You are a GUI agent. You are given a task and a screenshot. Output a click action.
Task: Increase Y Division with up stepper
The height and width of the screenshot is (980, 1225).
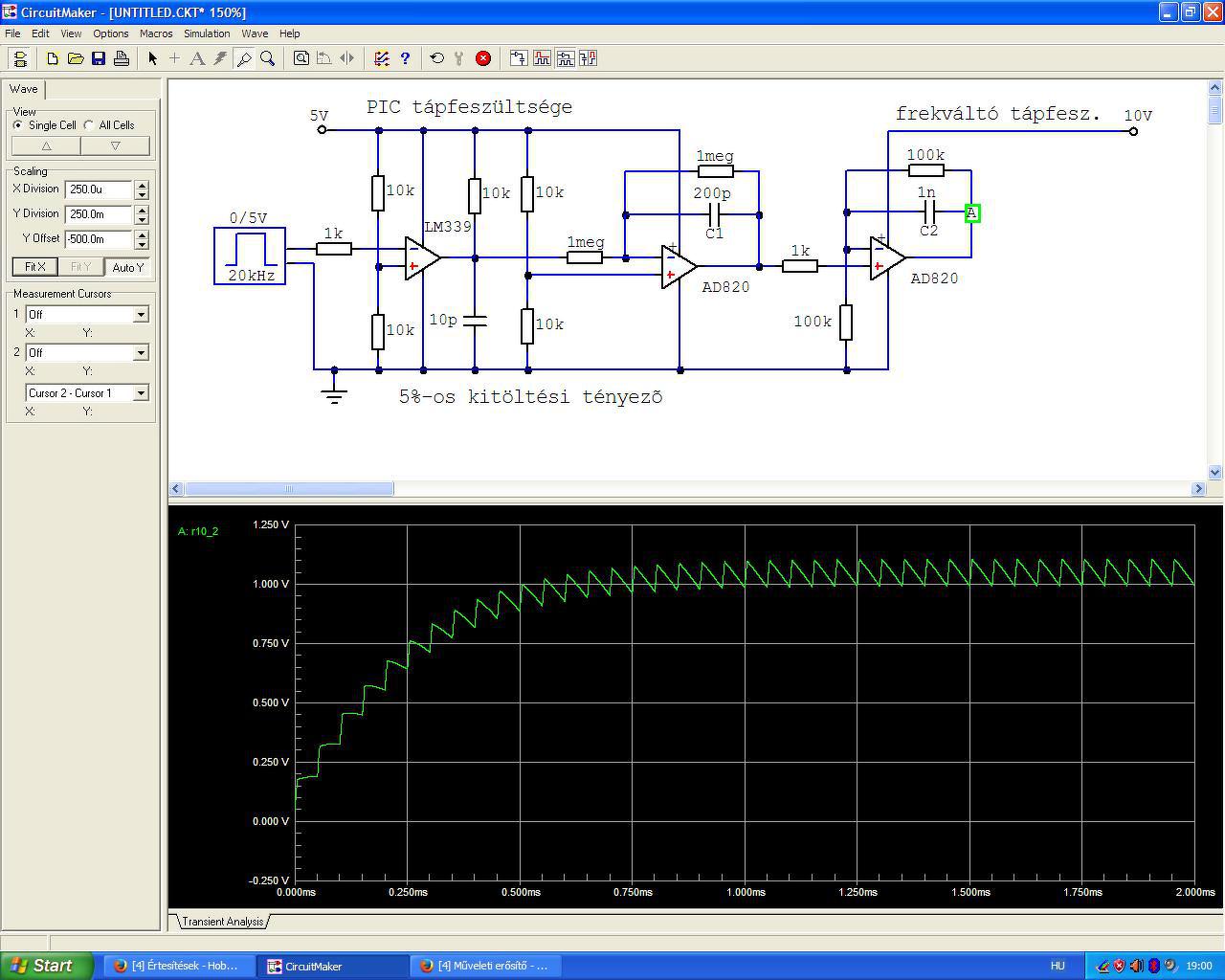(142, 210)
